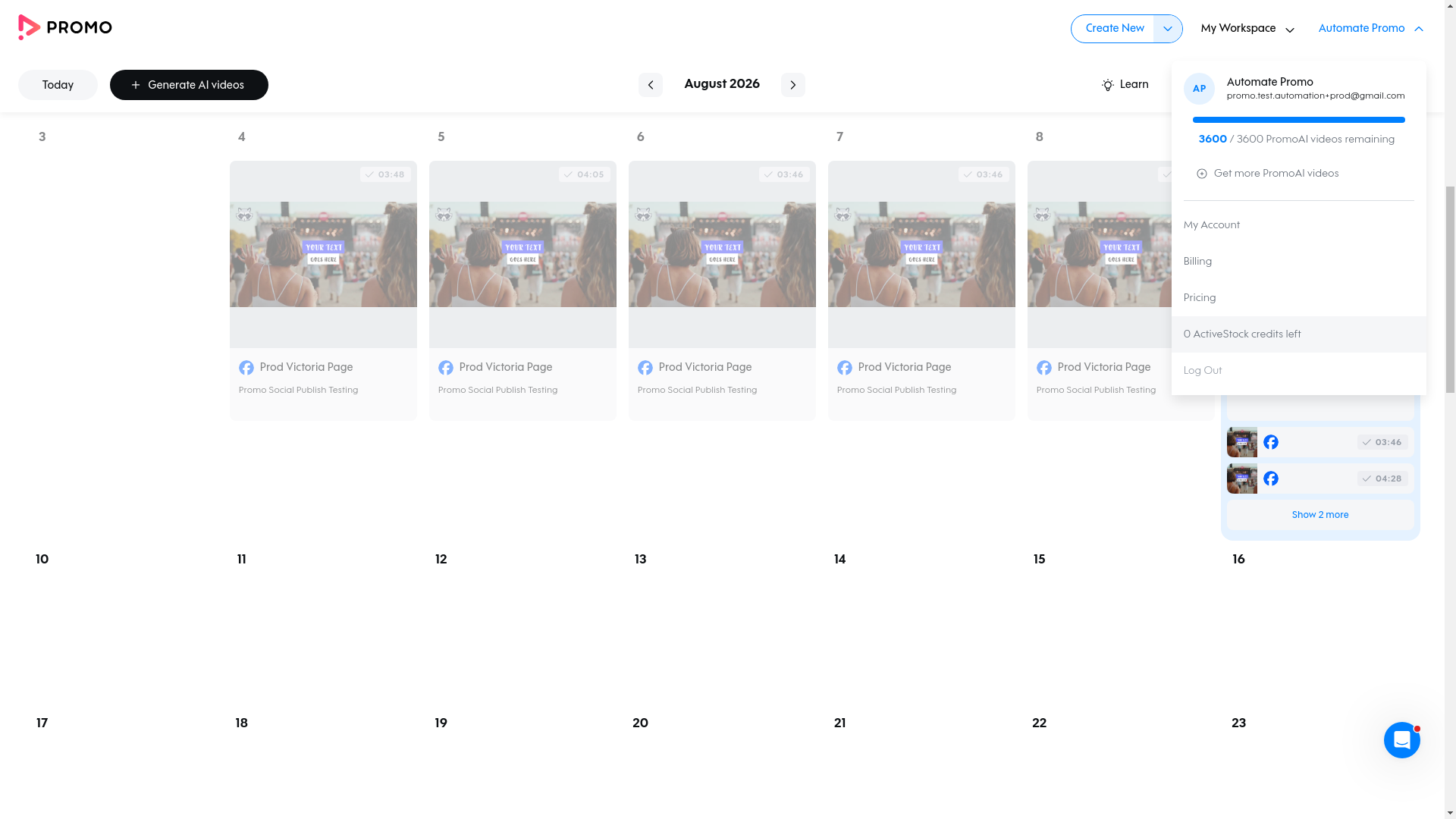1456x819 pixels.
Task: Click the Show 2 more link
Action: [x=1319, y=515]
